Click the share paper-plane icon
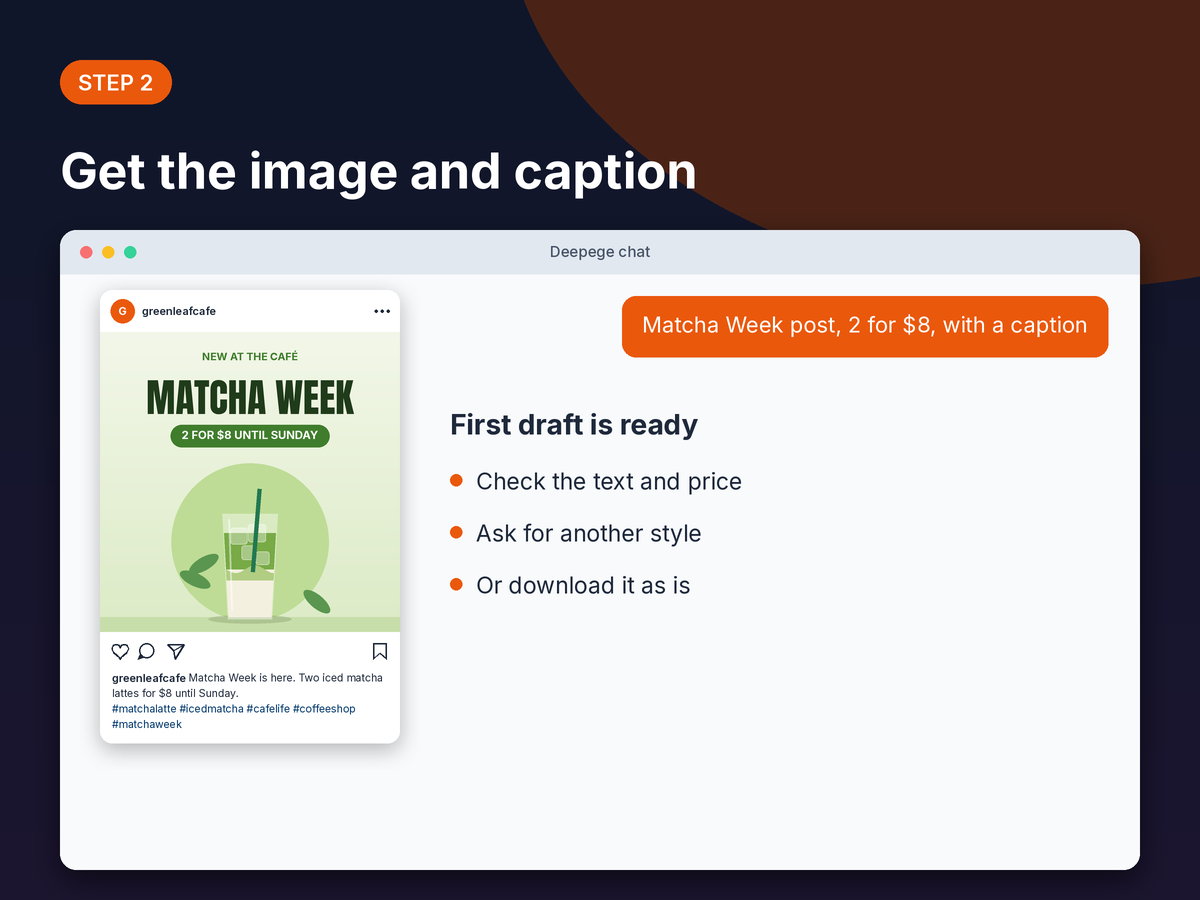The width and height of the screenshot is (1200, 900). [176, 652]
